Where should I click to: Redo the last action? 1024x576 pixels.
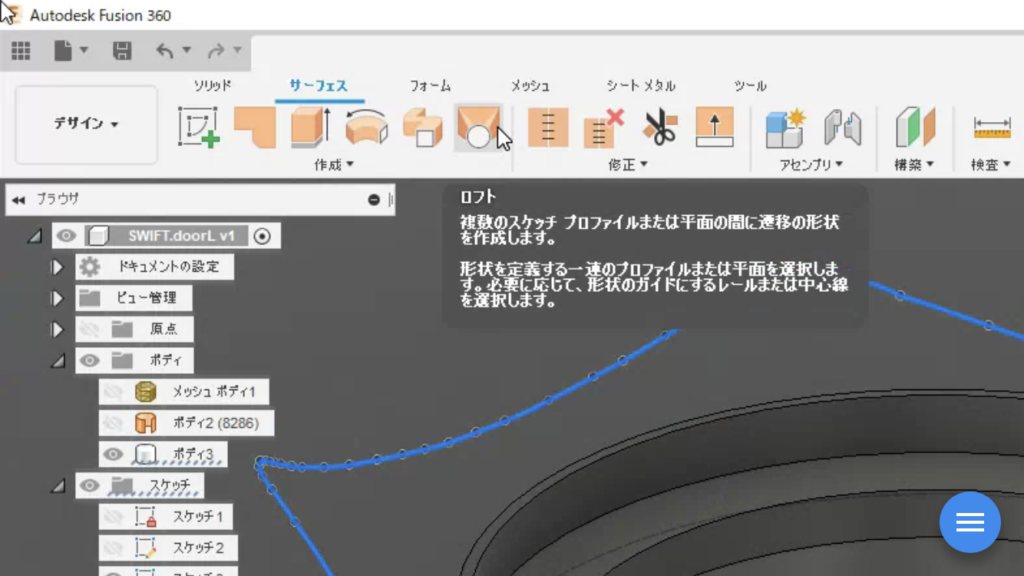point(216,50)
